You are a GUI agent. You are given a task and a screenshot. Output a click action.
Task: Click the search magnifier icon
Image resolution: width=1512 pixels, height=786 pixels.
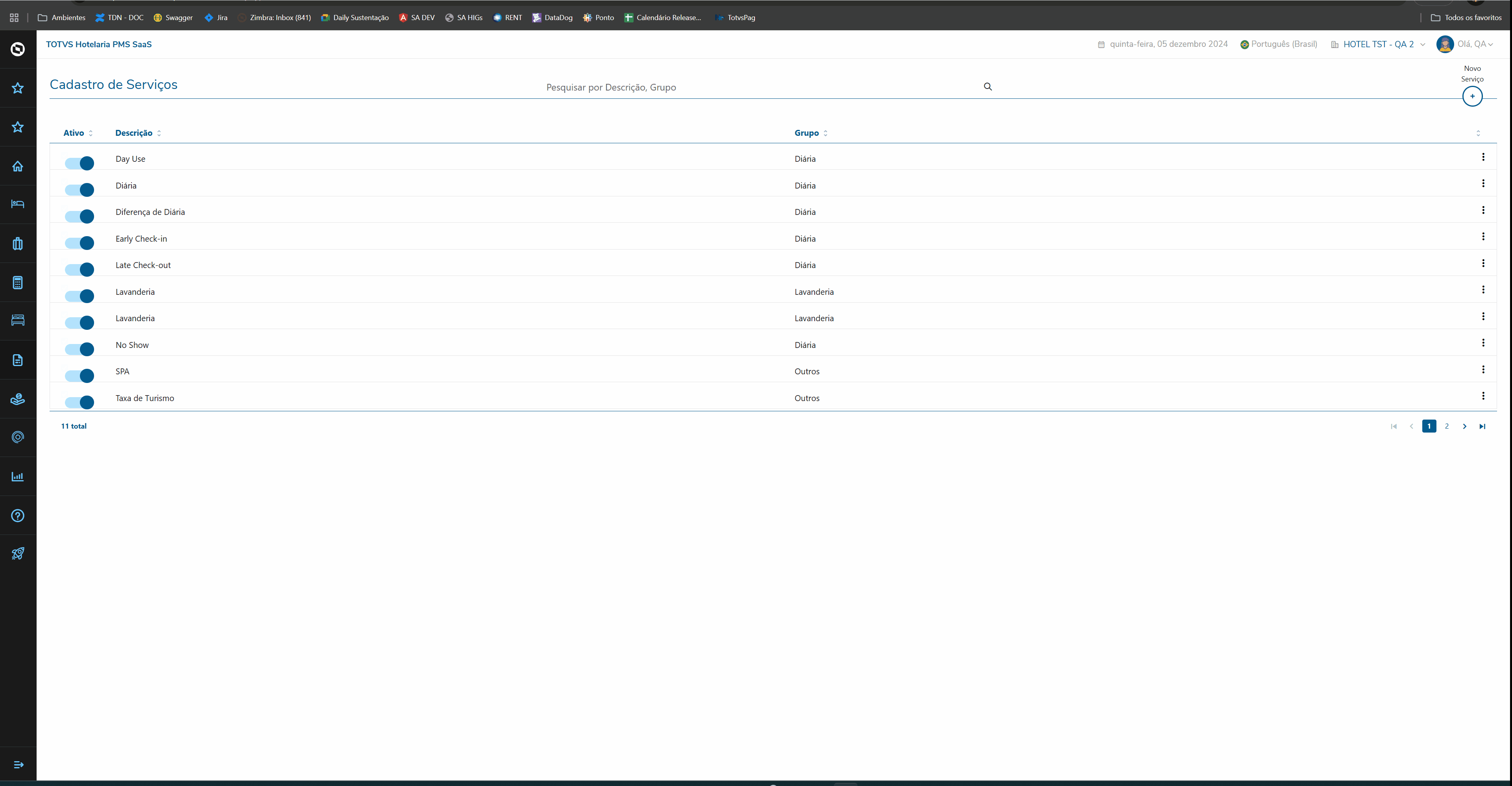[988, 87]
